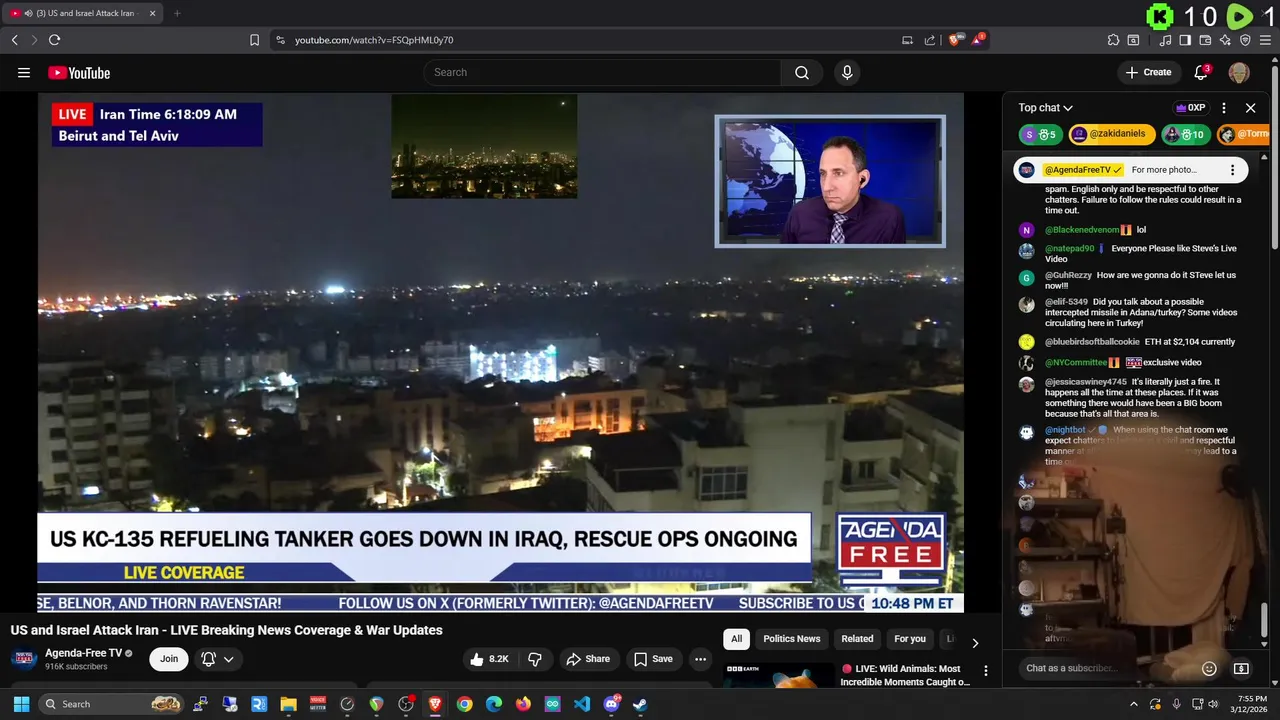Share page using address bar share icon

point(930,40)
